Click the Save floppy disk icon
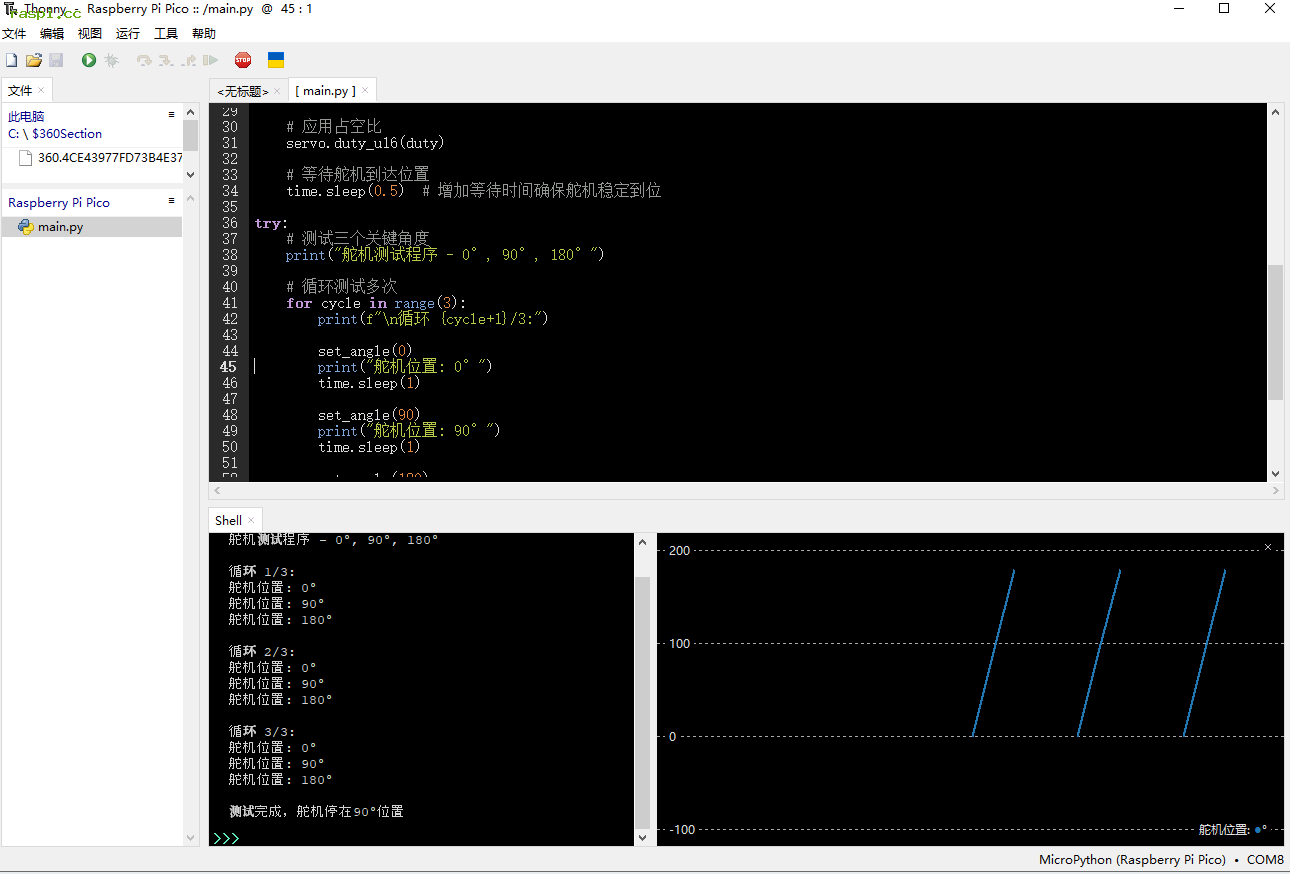Image resolution: width=1290 pixels, height=874 pixels. tap(56, 61)
